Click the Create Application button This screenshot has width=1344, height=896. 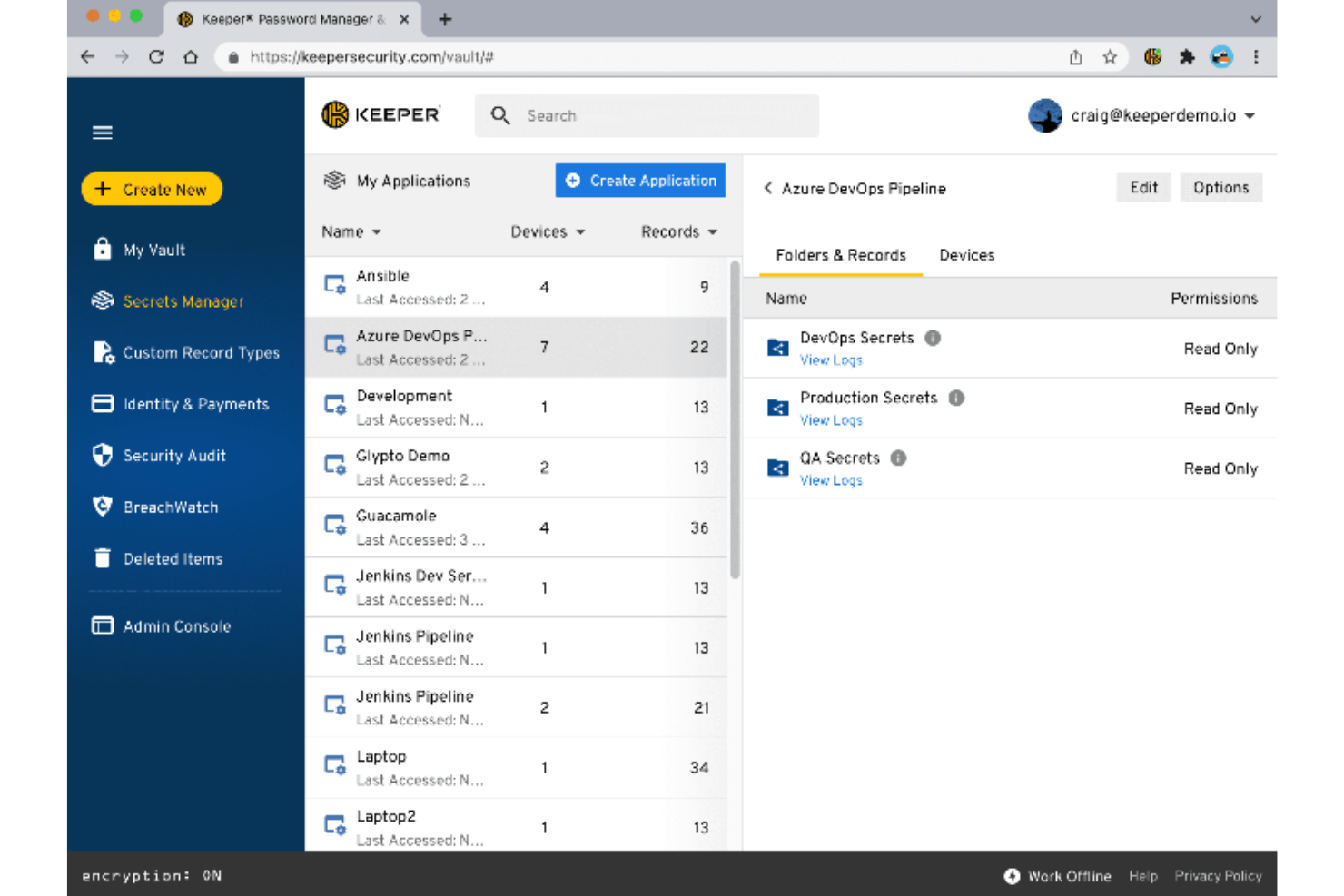(x=639, y=180)
